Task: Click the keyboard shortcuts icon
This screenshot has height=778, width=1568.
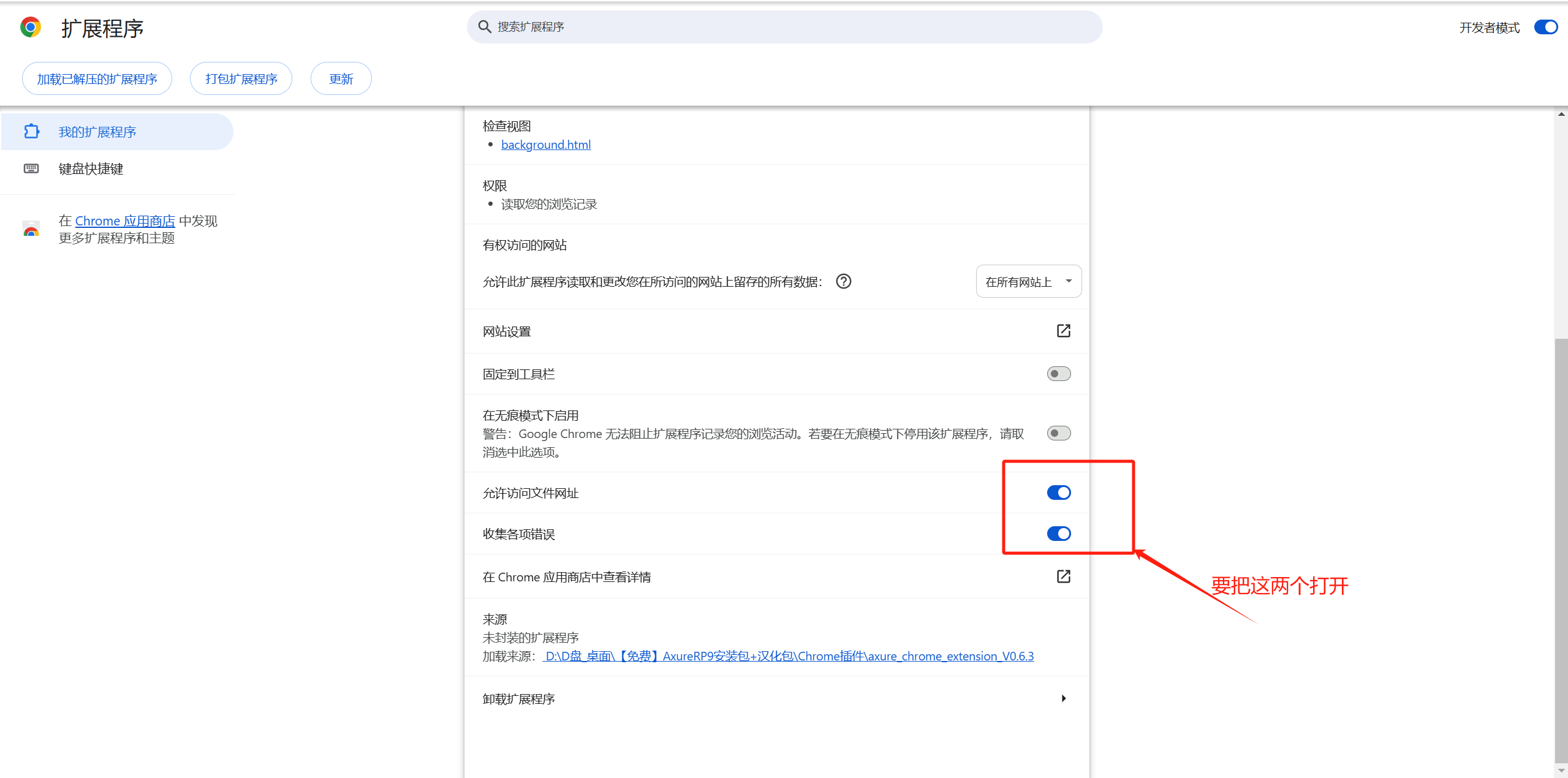Action: click(31, 168)
